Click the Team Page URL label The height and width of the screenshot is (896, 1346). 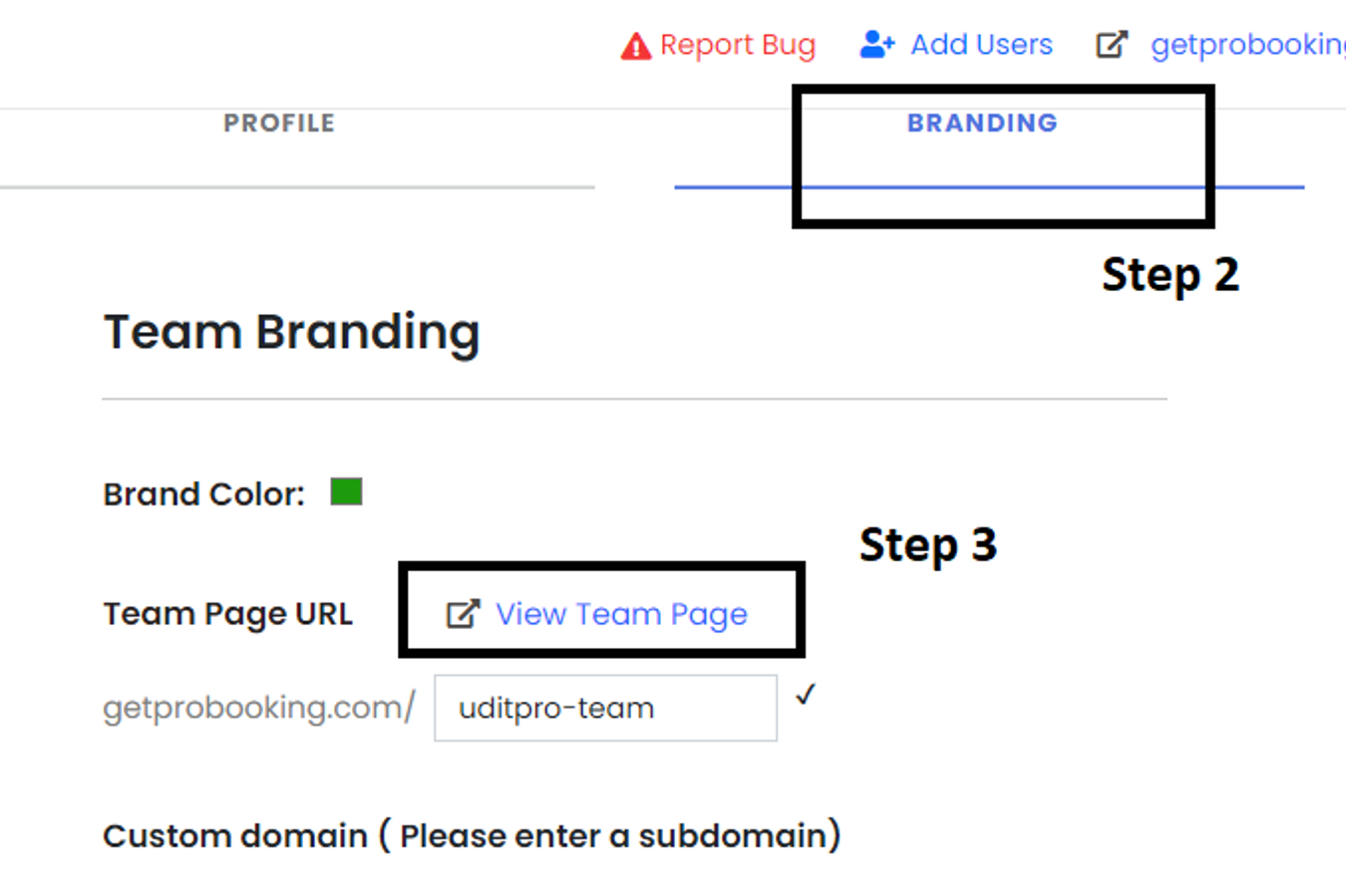point(227,614)
